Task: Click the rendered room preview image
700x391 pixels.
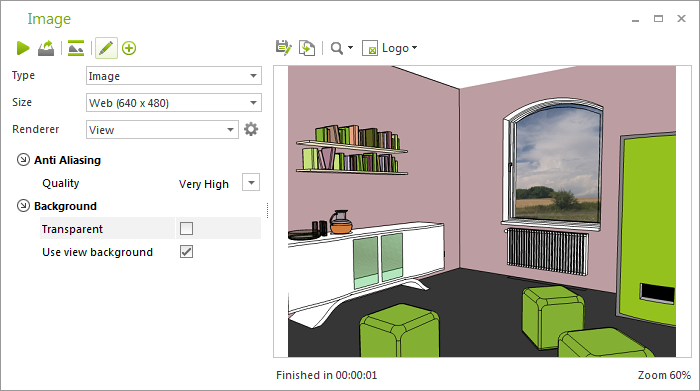Action: [x=482, y=211]
